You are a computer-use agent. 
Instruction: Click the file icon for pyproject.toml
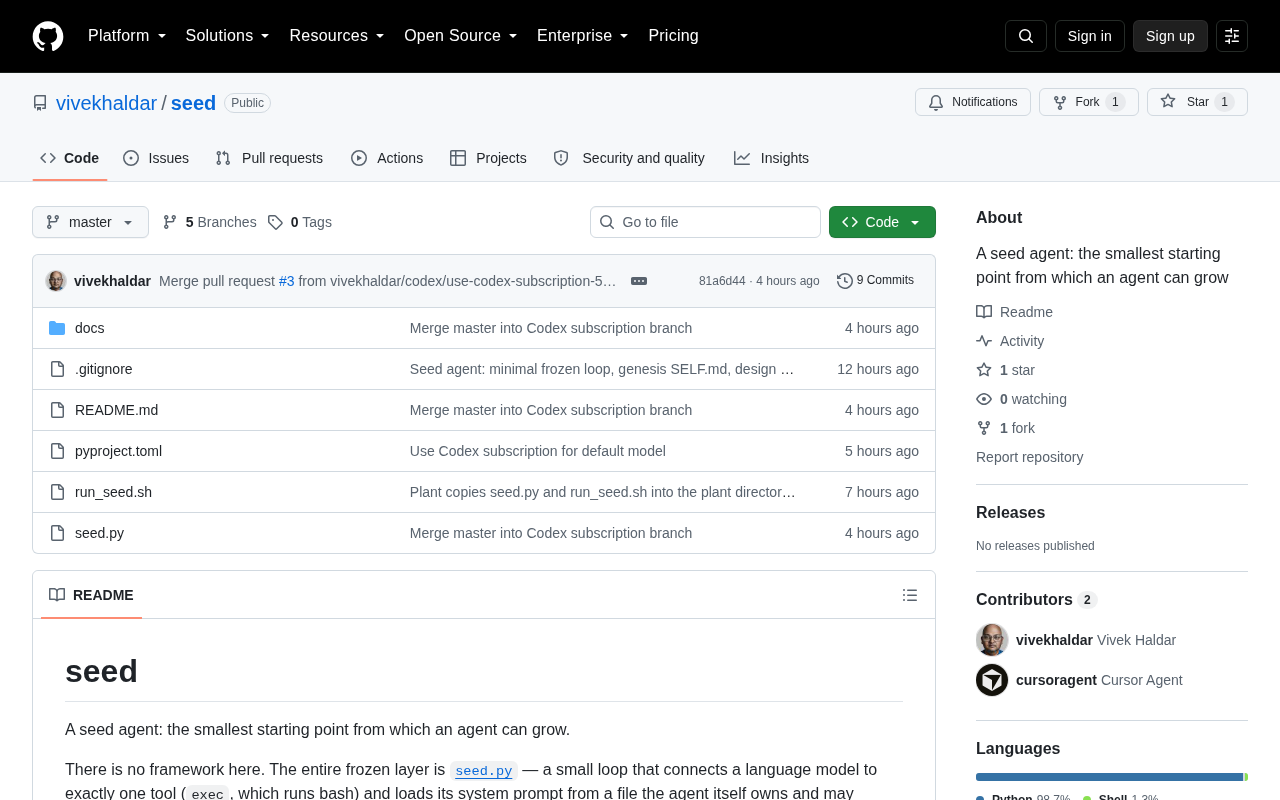(x=57, y=451)
